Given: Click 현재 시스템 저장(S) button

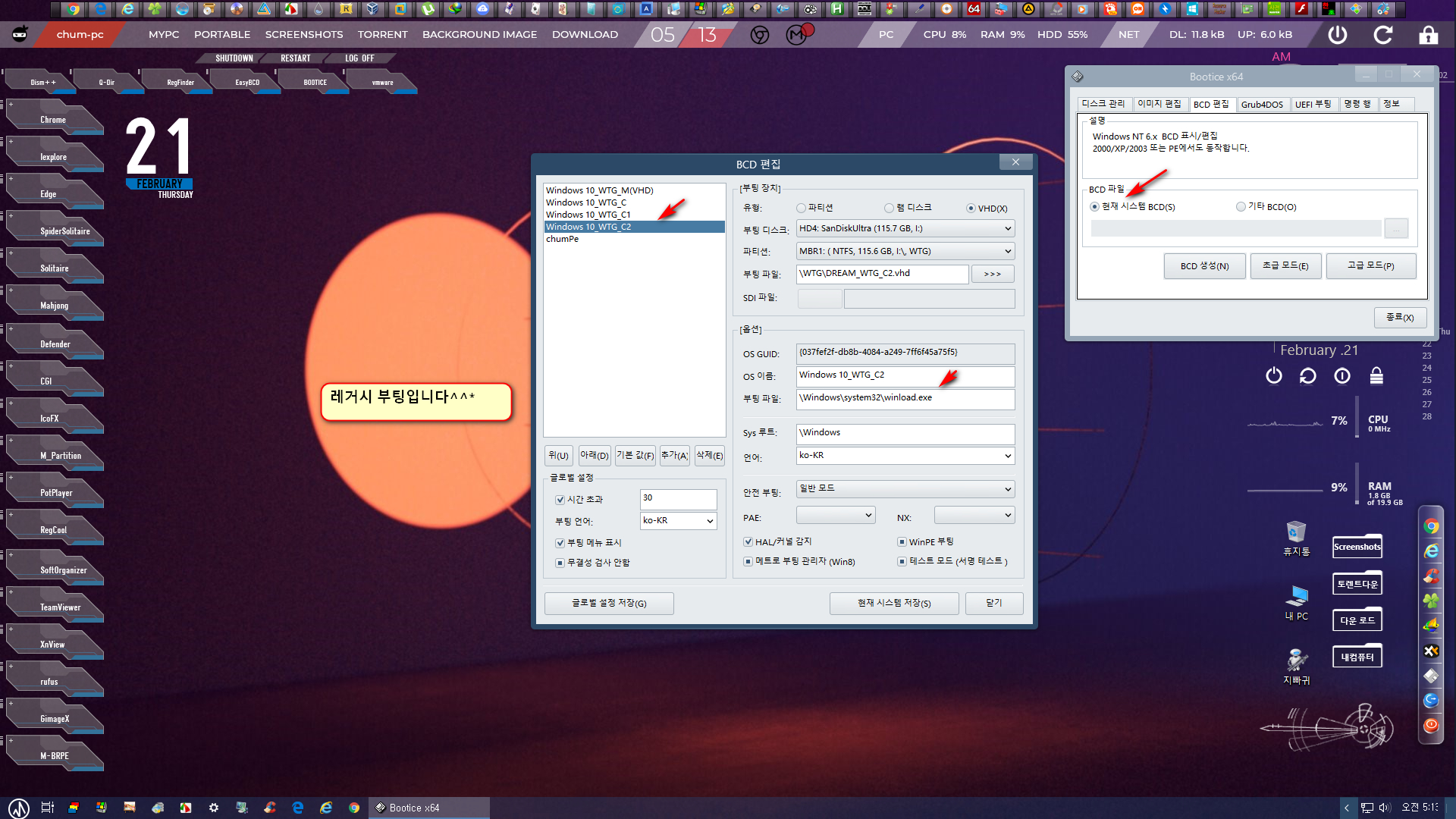Looking at the screenshot, I should tap(894, 604).
